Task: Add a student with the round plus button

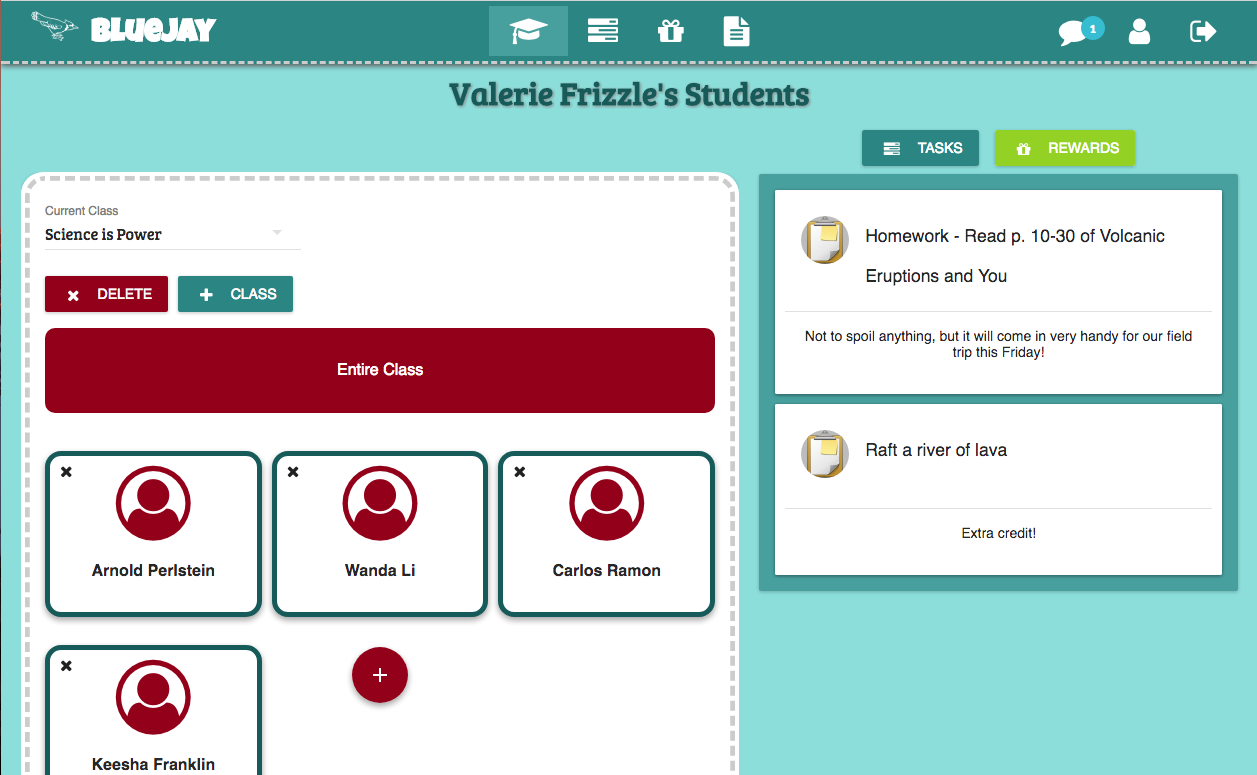Action: (x=380, y=675)
